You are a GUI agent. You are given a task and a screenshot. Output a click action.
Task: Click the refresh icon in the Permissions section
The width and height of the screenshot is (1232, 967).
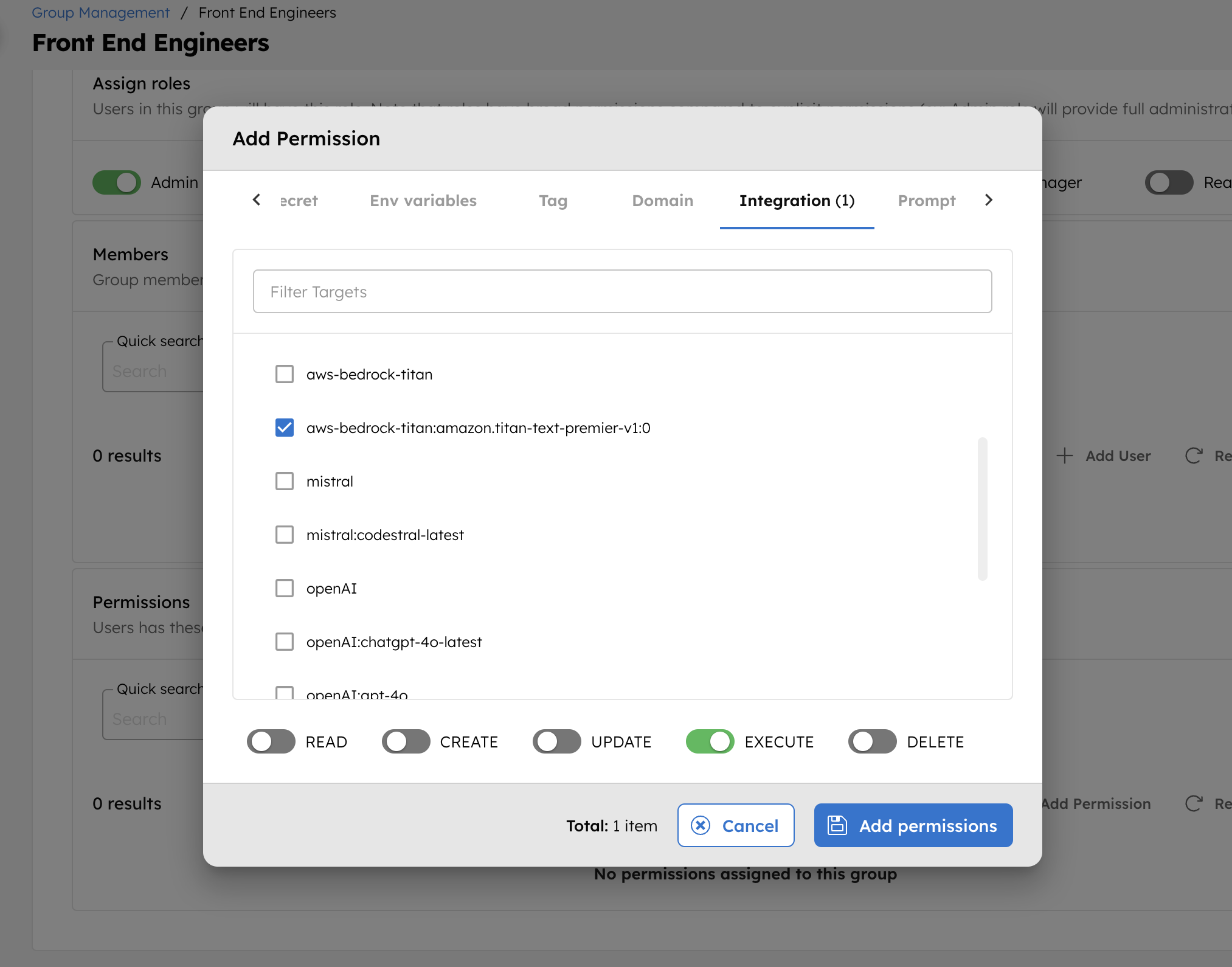coord(1194,803)
